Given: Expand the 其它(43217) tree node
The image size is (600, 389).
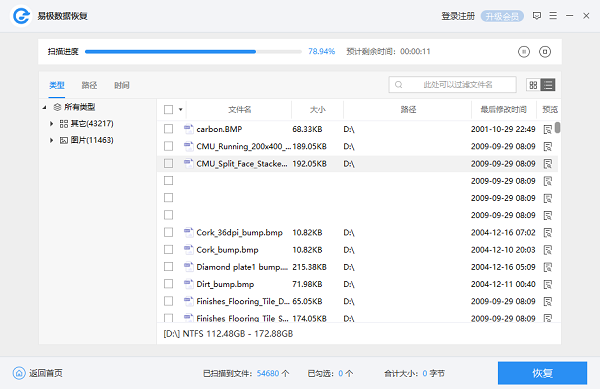Looking at the screenshot, I should tap(51, 124).
